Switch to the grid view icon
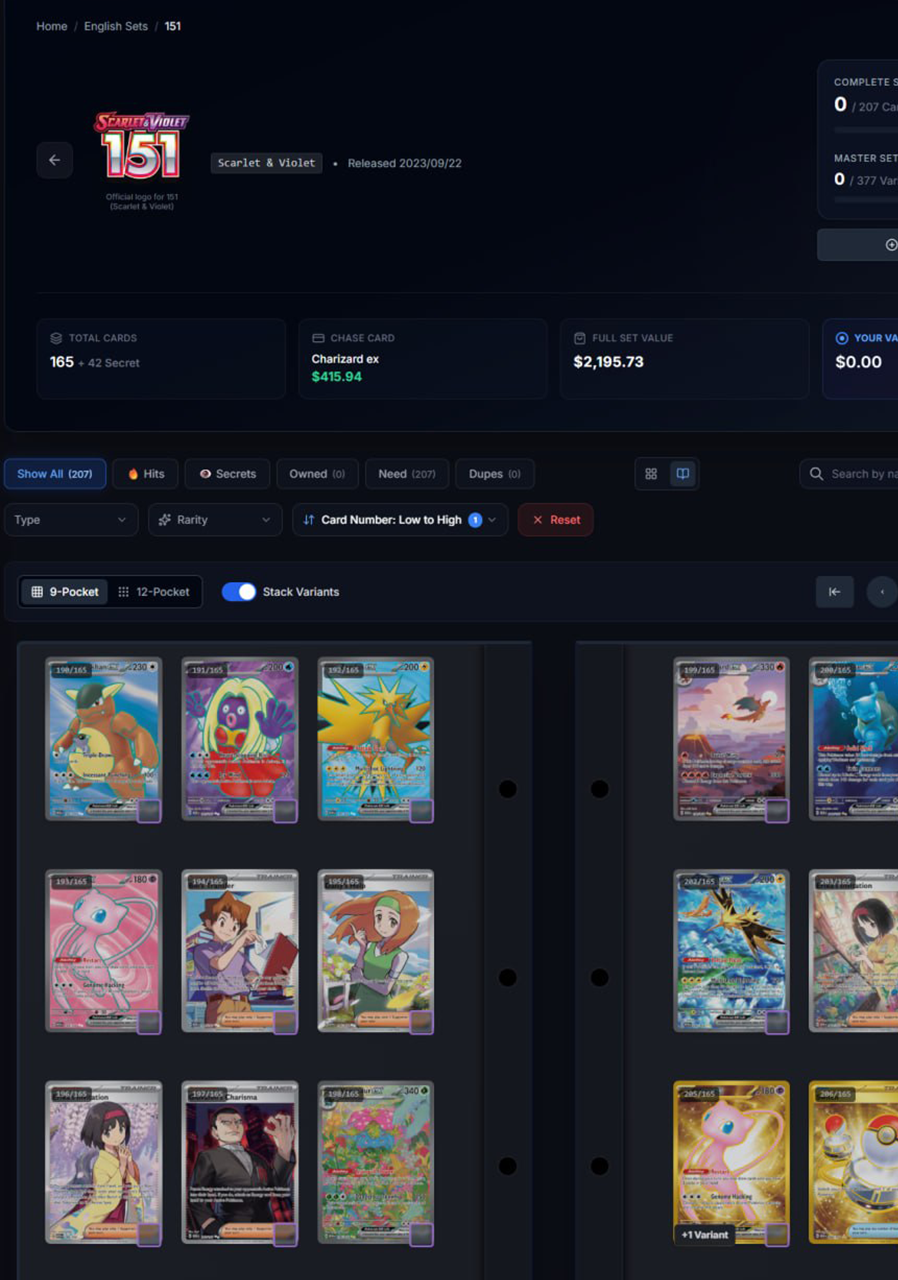This screenshot has height=1280, width=898. pyautogui.click(x=651, y=474)
